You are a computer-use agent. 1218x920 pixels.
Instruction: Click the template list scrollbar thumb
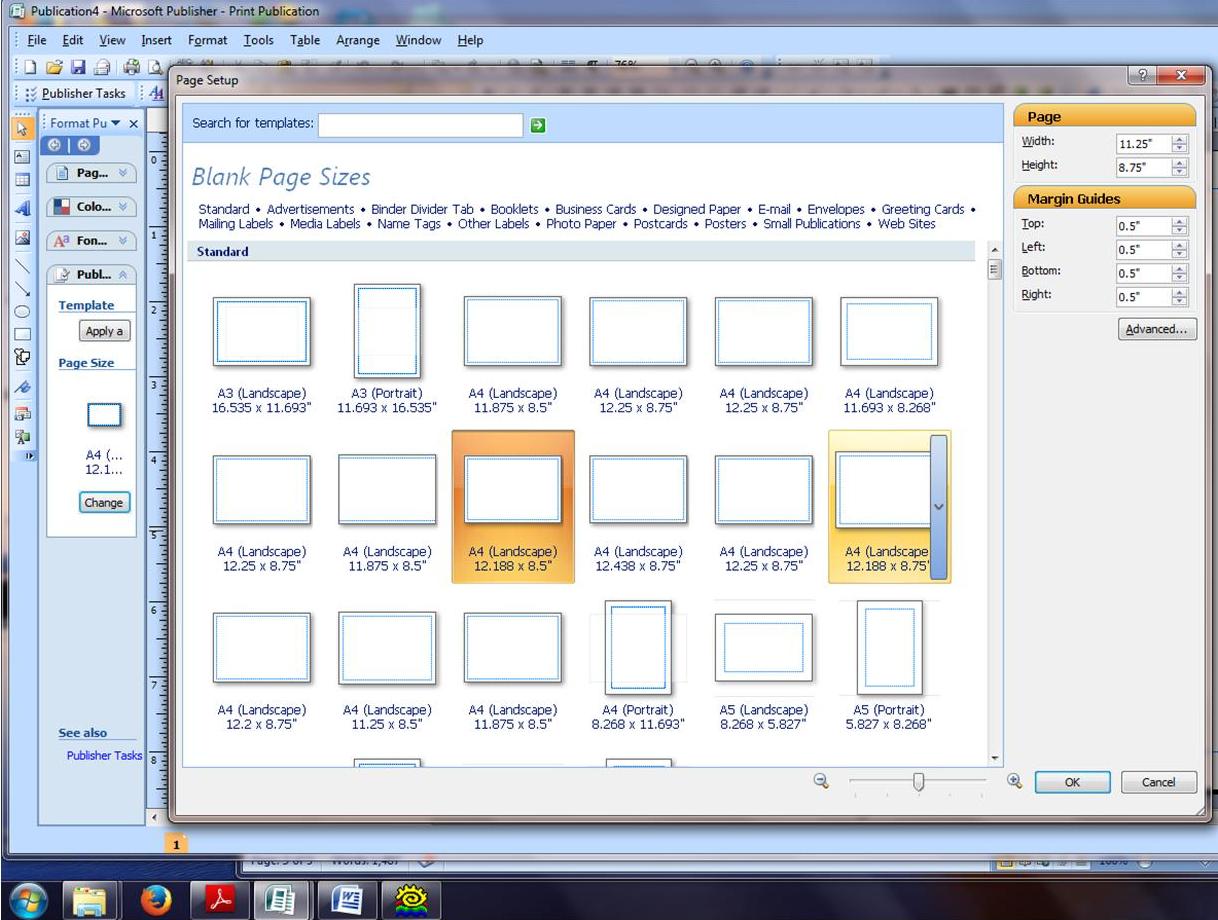993,270
